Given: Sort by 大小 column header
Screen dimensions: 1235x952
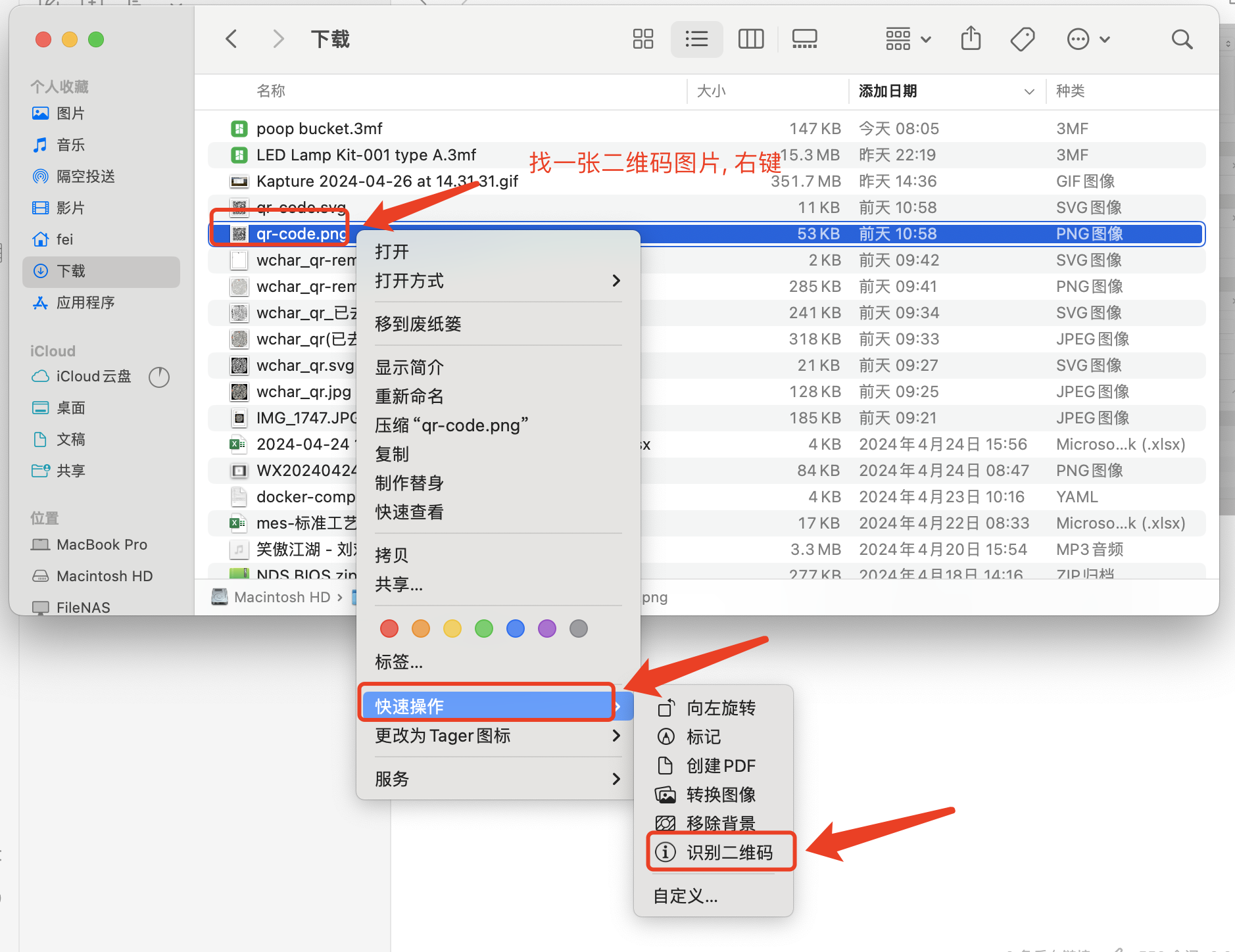Looking at the screenshot, I should [x=711, y=91].
